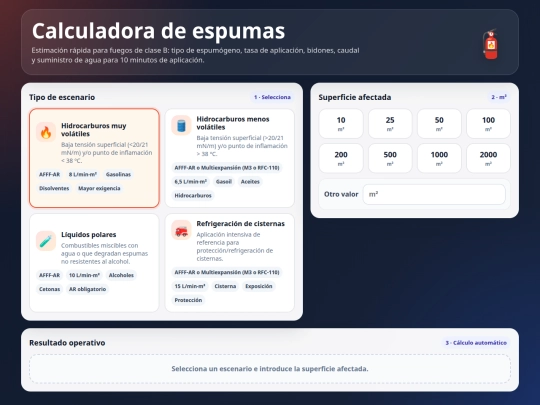Choose the 200 m² surface button
Image resolution: width=540 pixels, height=405 pixels.
[x=341, y=158]
